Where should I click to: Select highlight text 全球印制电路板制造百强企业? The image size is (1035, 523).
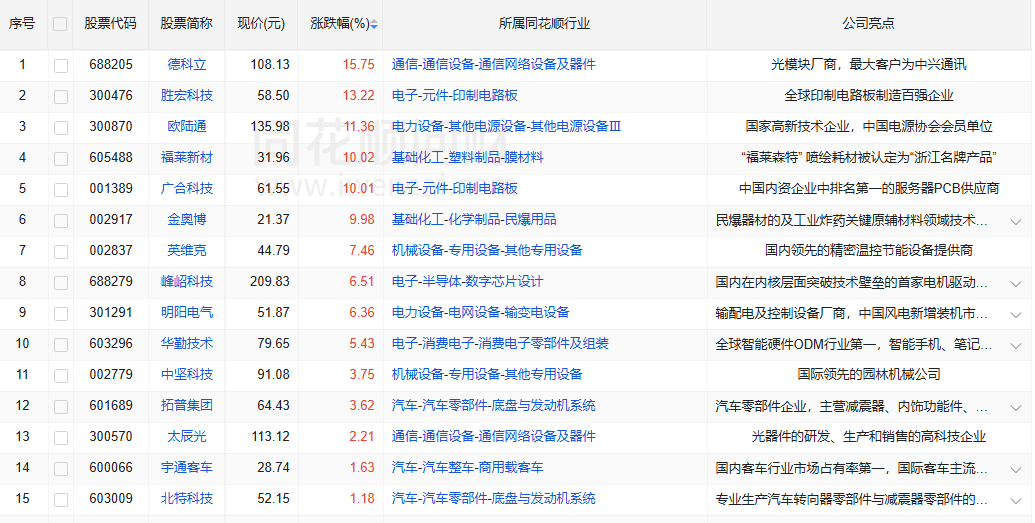(x=869, y=96)
